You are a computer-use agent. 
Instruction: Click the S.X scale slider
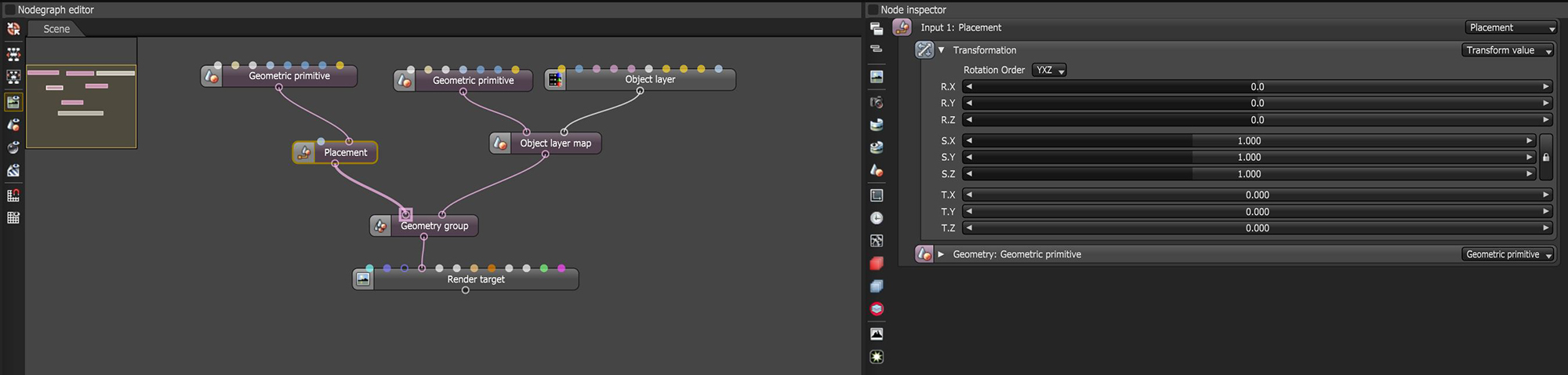point(1249,140)
